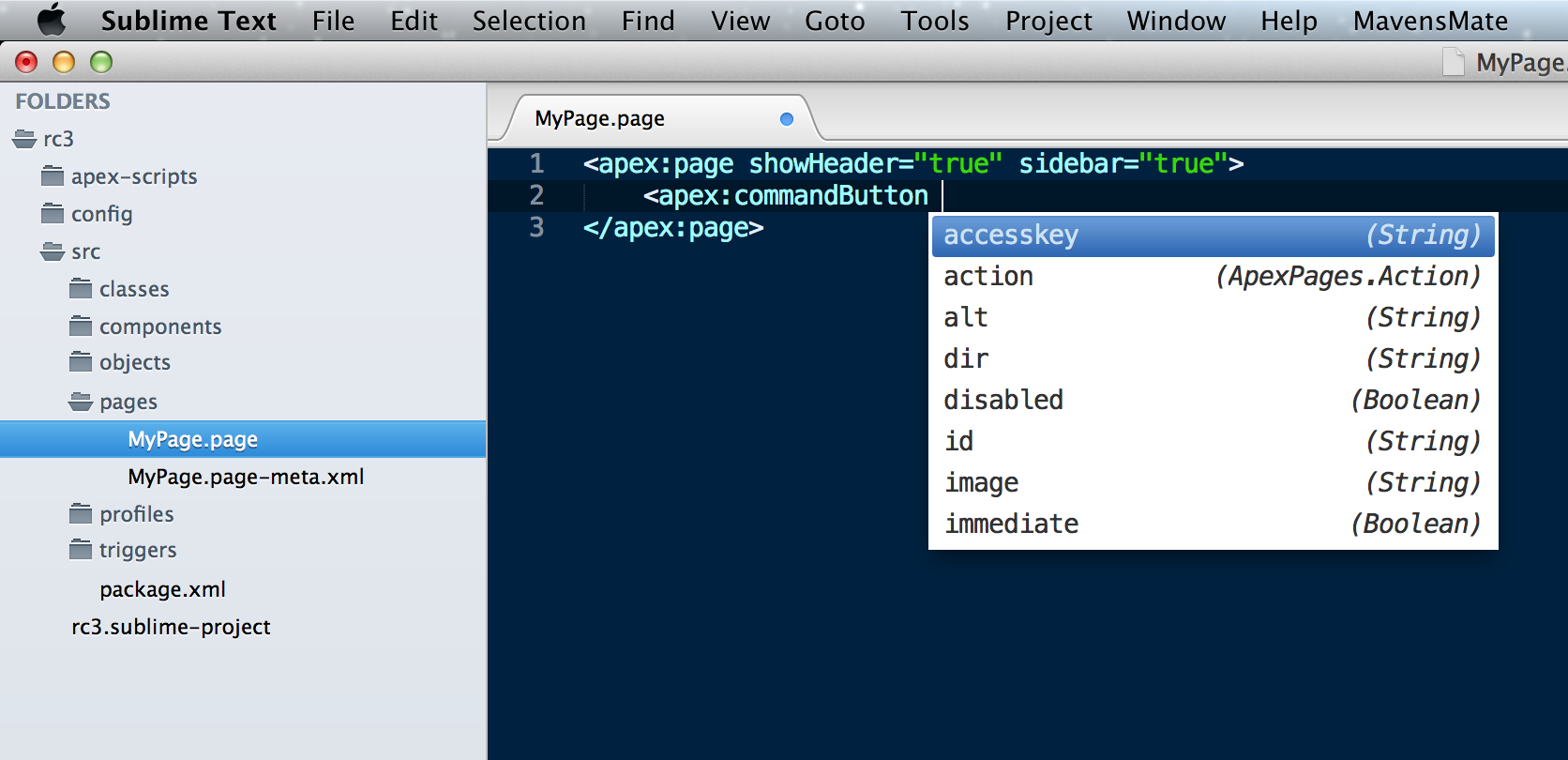Screen dimensions: 1568x760
Task: Choose dir autocomplete suggestion
Action: pos(1213,359)
